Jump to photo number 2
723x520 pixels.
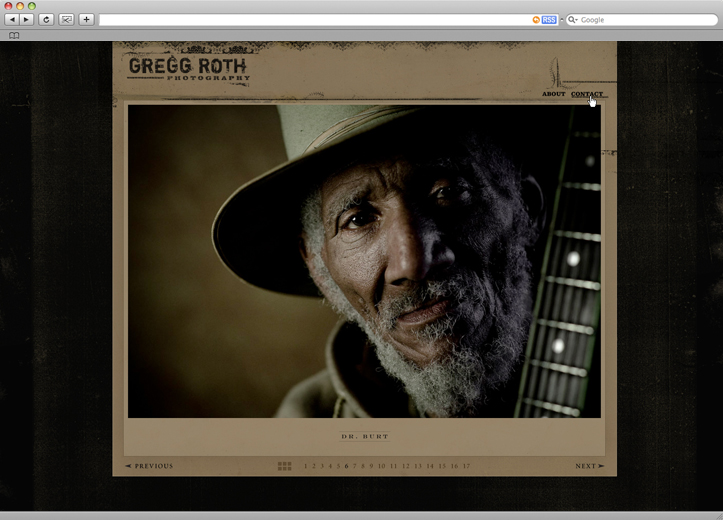(314, 466)
